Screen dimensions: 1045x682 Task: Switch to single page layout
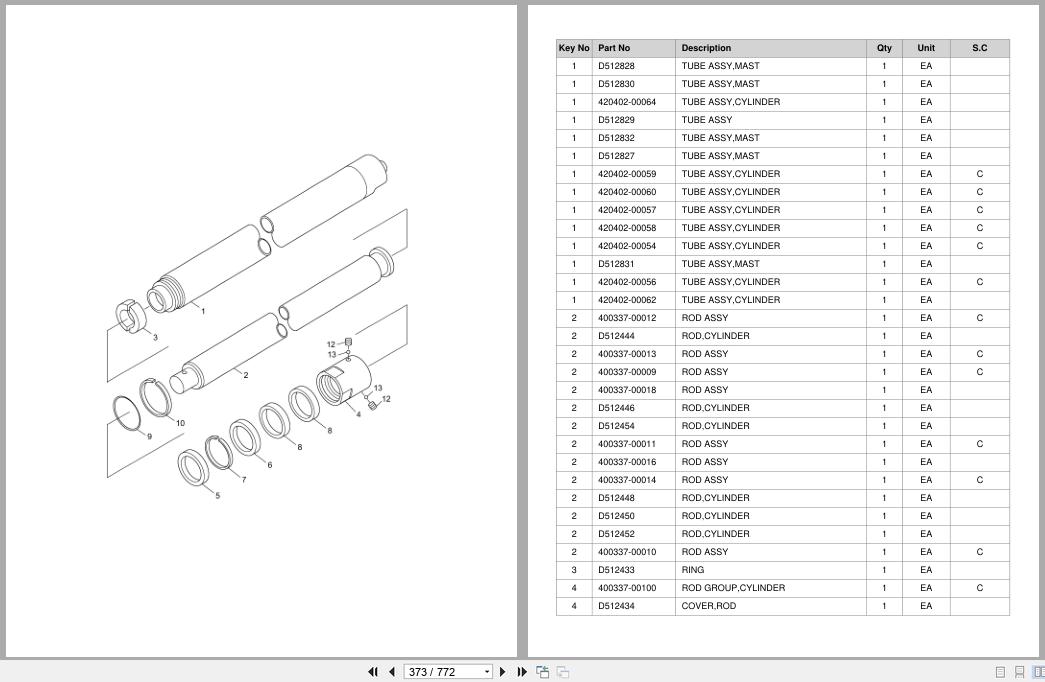pyautogui.click(x=1000, y=672)
